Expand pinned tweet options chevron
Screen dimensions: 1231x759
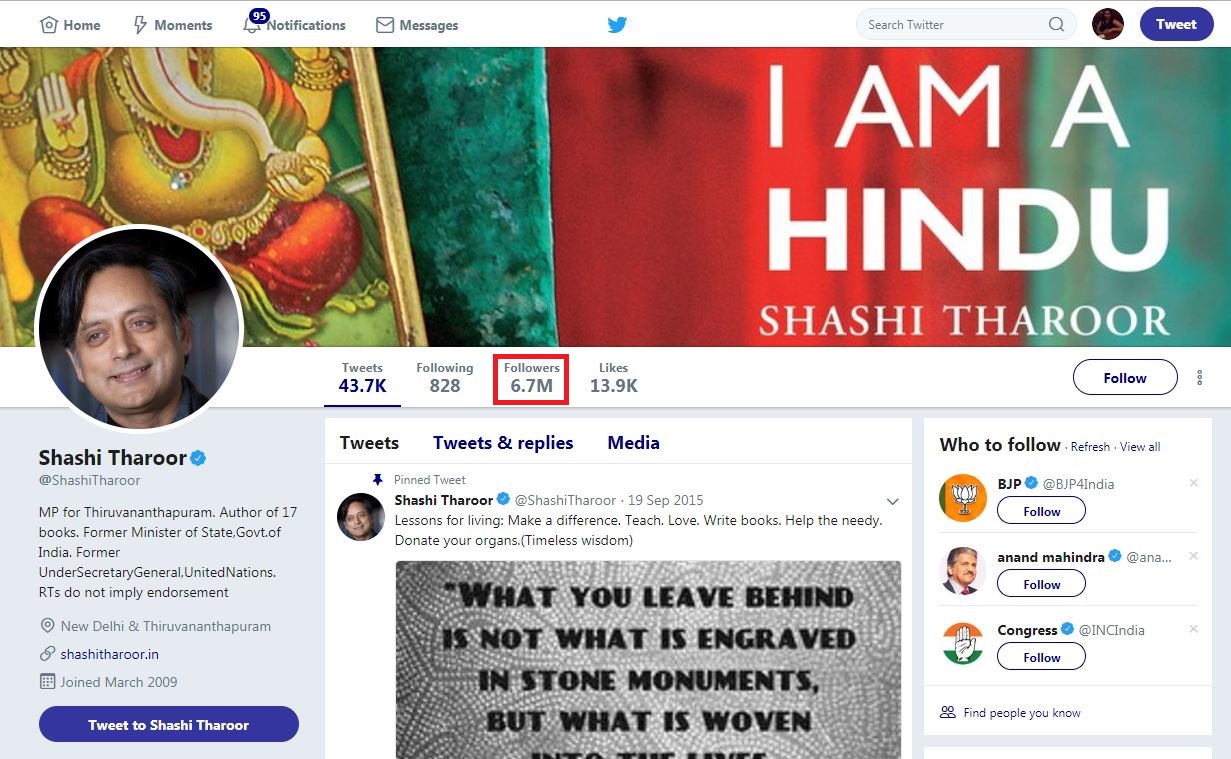(893, 501)
